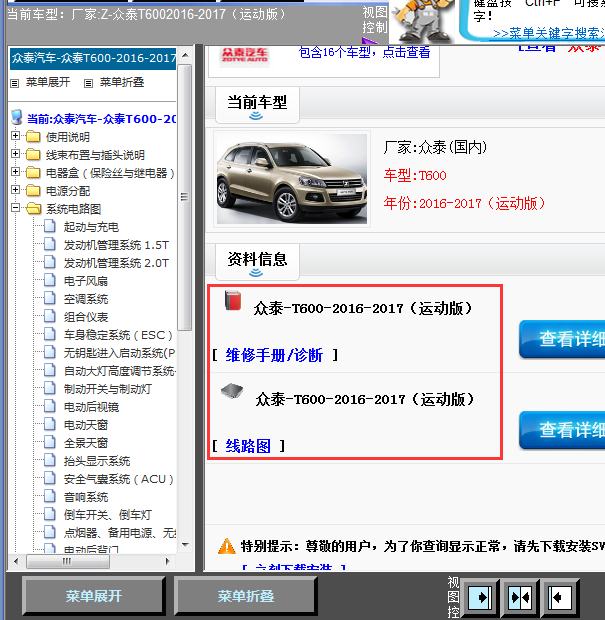The width and height of the screenshot is (605, 620).
Task: Expand the 电器盒（保险丝与继电器）node
Action: (x=15, y=172)
